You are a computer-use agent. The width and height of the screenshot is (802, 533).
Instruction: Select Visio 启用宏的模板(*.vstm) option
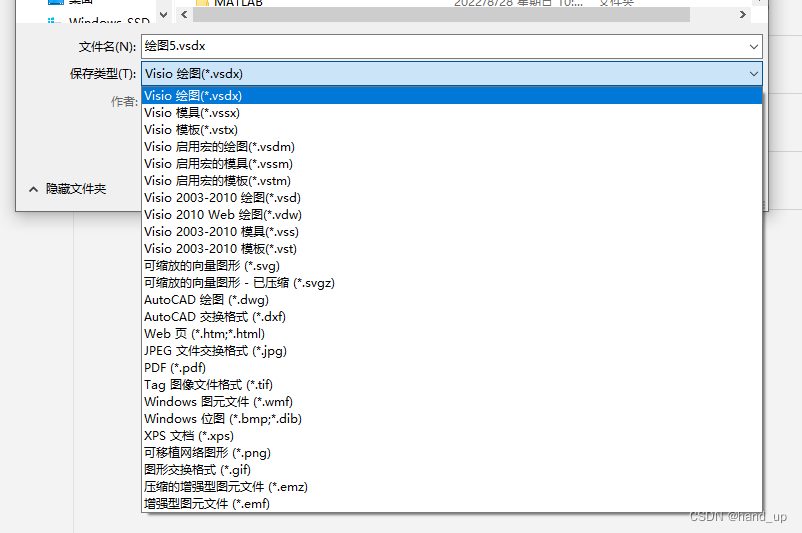tap(452, 181)
